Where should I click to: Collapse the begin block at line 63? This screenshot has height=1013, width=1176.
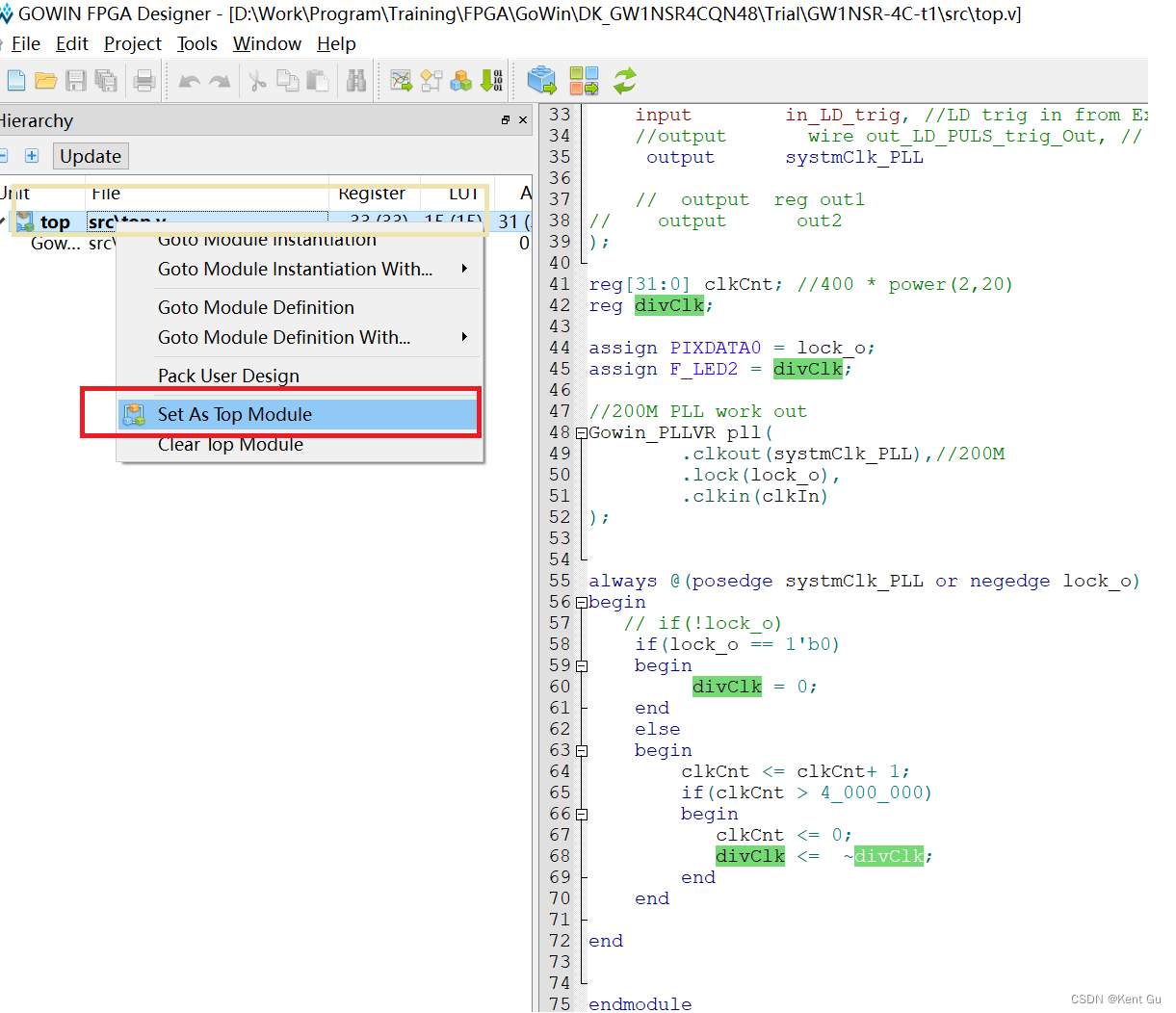582,751
